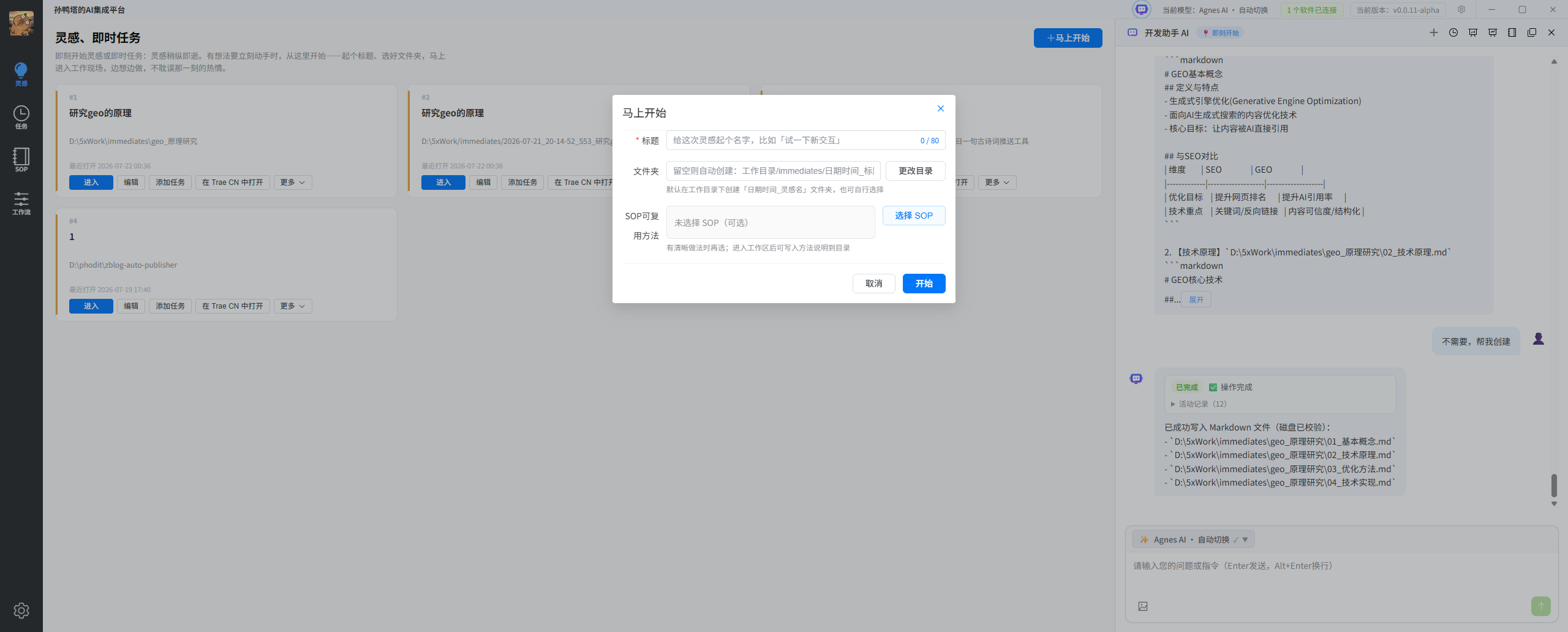
Task: Click the user avatar beside 不需要，帮我创建
Action: (1539, 339)
